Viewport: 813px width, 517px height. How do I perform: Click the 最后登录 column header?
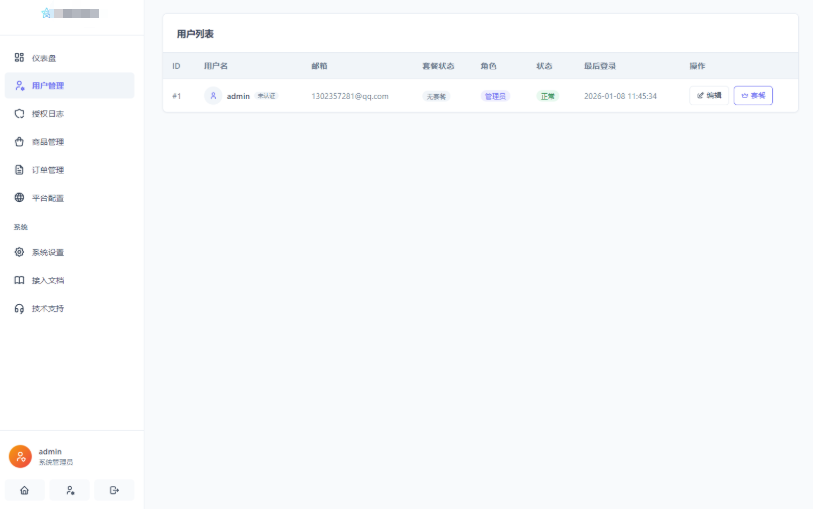tap(600, 66)
